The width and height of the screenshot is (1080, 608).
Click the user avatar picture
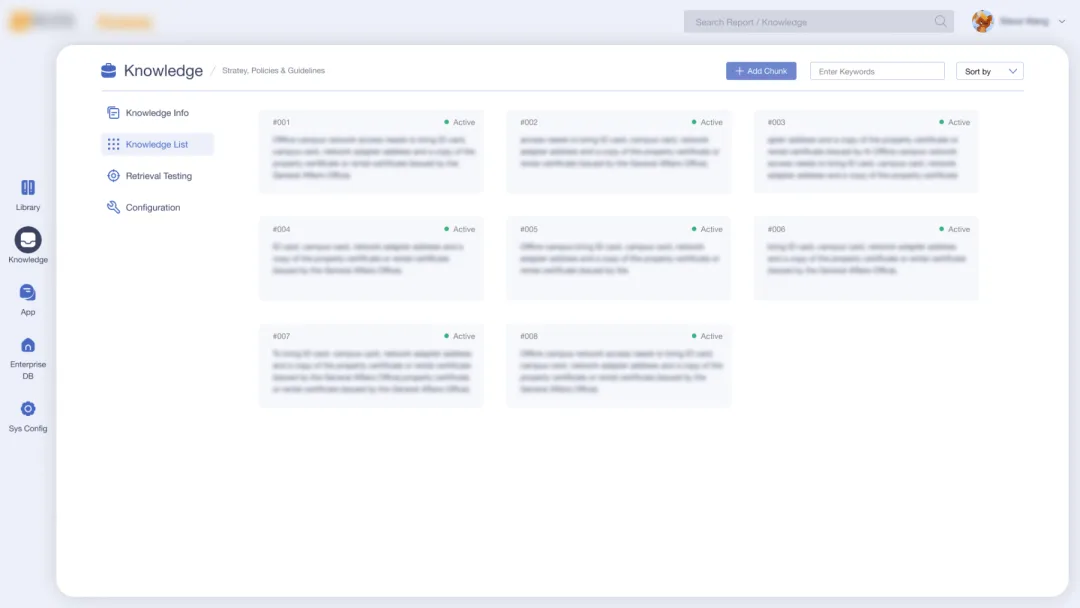[x=983, y=21]
